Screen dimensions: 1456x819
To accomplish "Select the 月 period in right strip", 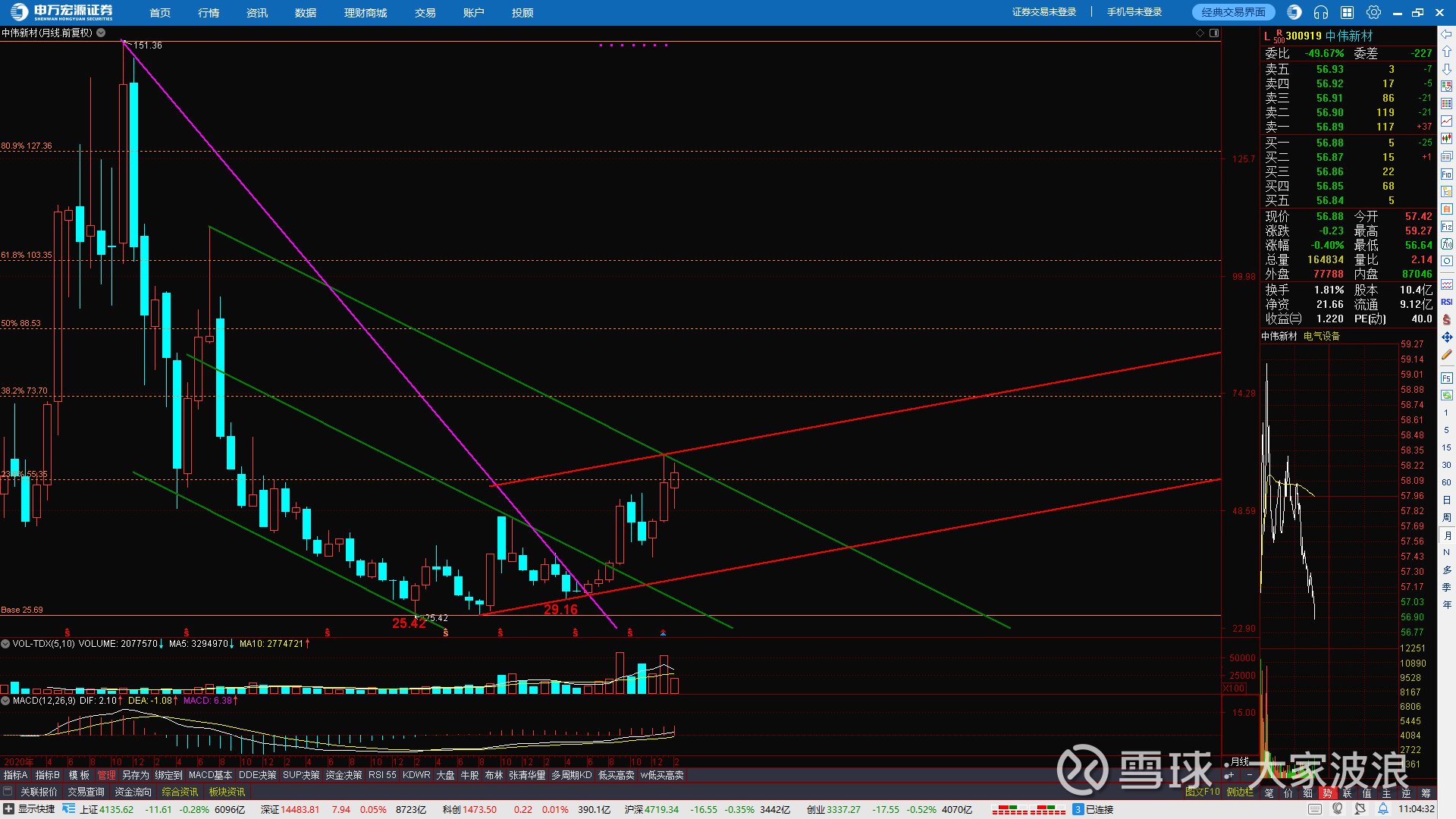I will [x=1447, y=535].
